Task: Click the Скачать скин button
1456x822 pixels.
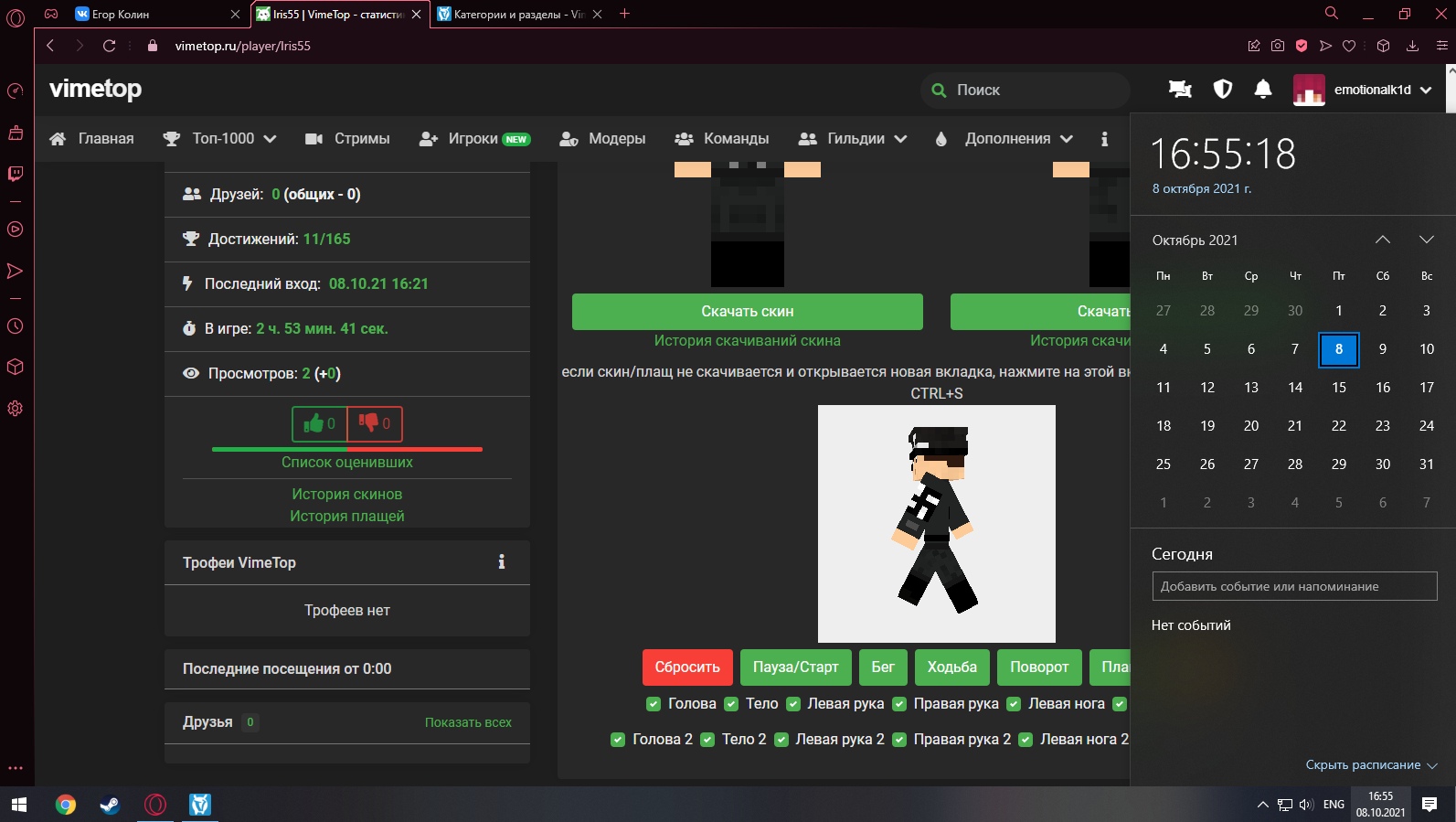Action: click(747, 312)
